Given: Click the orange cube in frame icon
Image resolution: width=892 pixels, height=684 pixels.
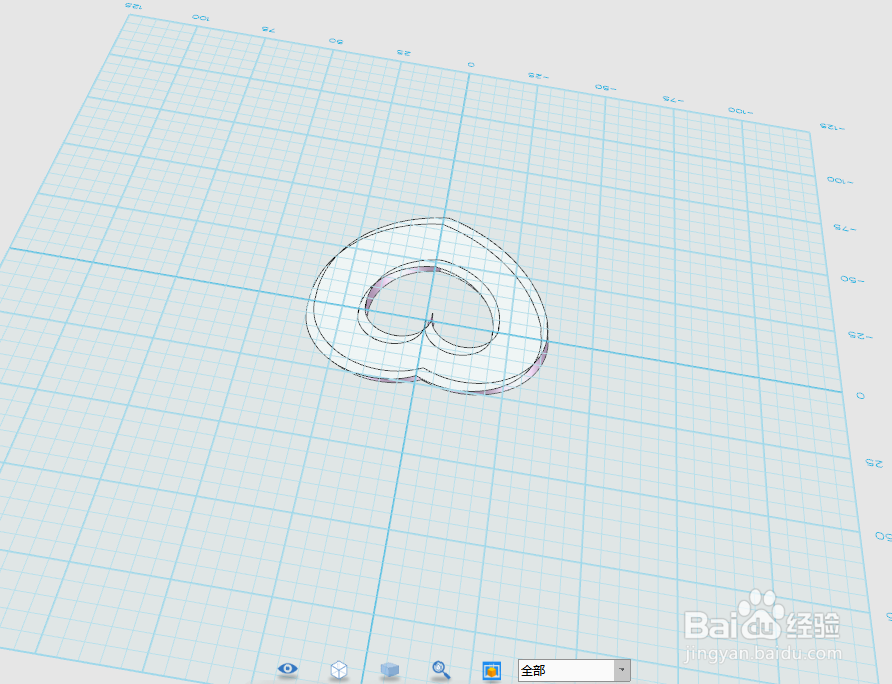Looking at the screenshot, I should tap(492, 670).
